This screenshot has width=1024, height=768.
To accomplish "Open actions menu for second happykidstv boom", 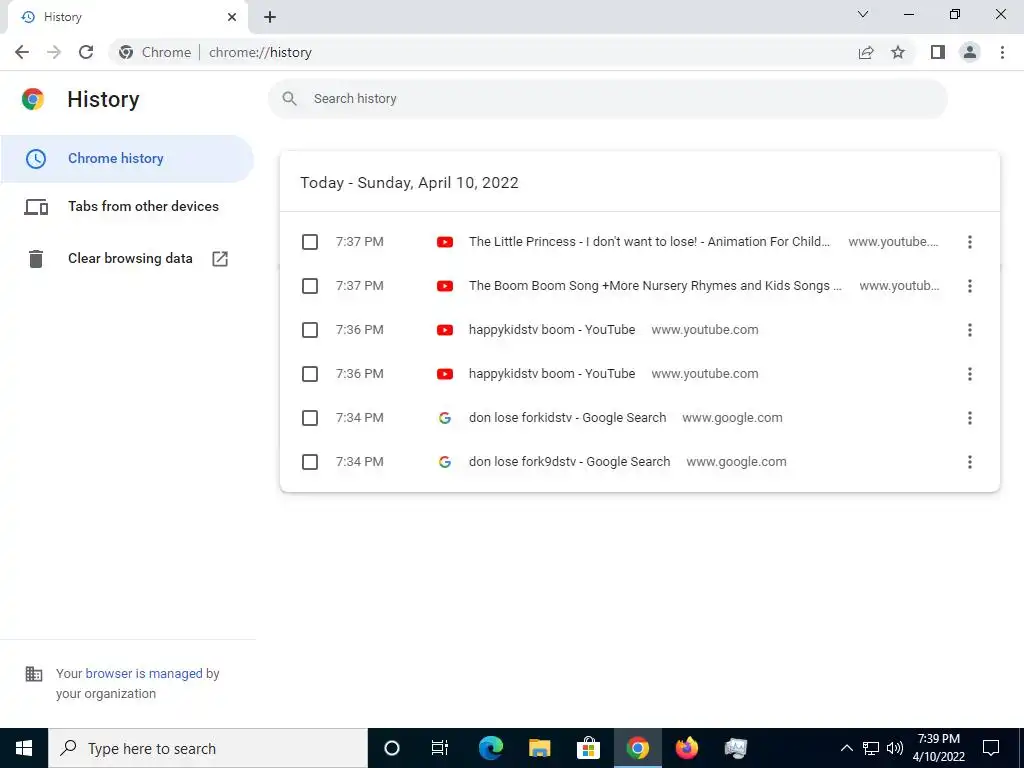I will (970, 374).
